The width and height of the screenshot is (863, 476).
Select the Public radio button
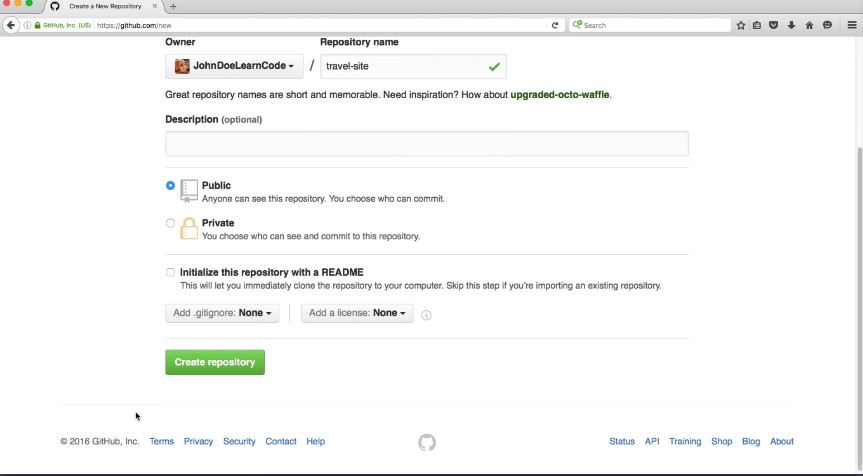(x=171, y=186)
